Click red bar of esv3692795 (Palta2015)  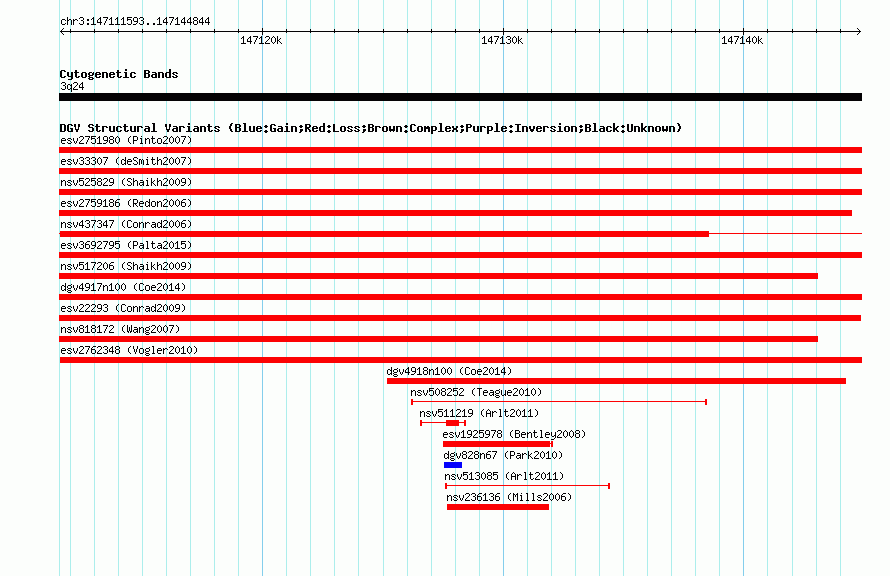[460, 255]
